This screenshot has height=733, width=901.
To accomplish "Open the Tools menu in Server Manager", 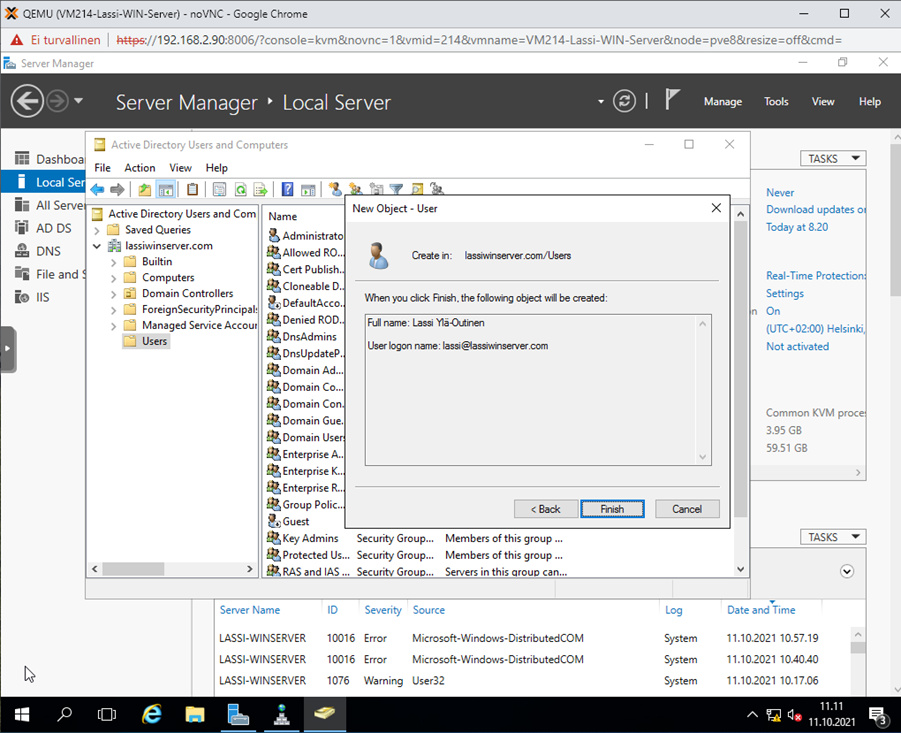I will [x=776, y=102].
